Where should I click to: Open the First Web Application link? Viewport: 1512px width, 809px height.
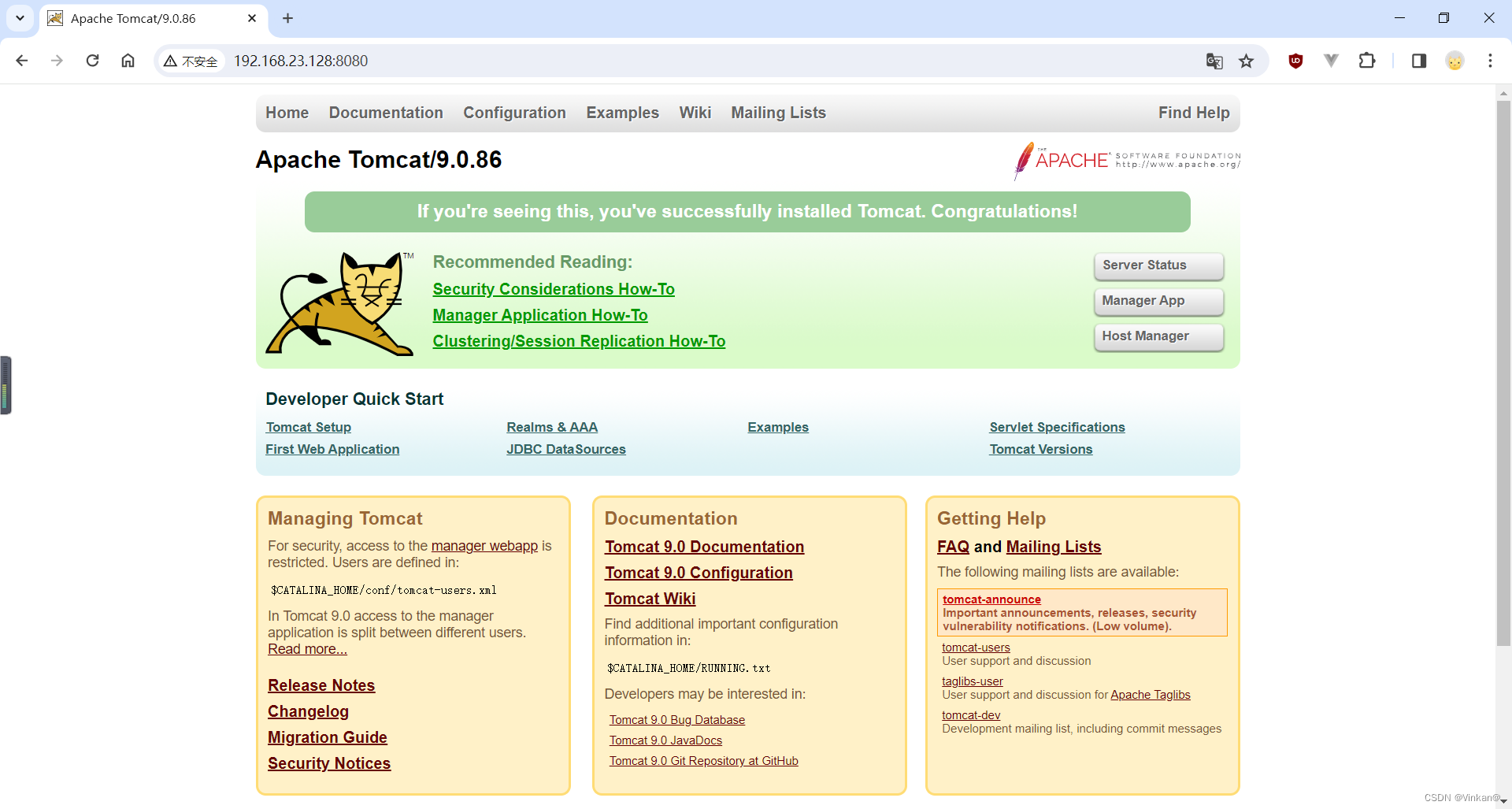[x=332, y=449]
